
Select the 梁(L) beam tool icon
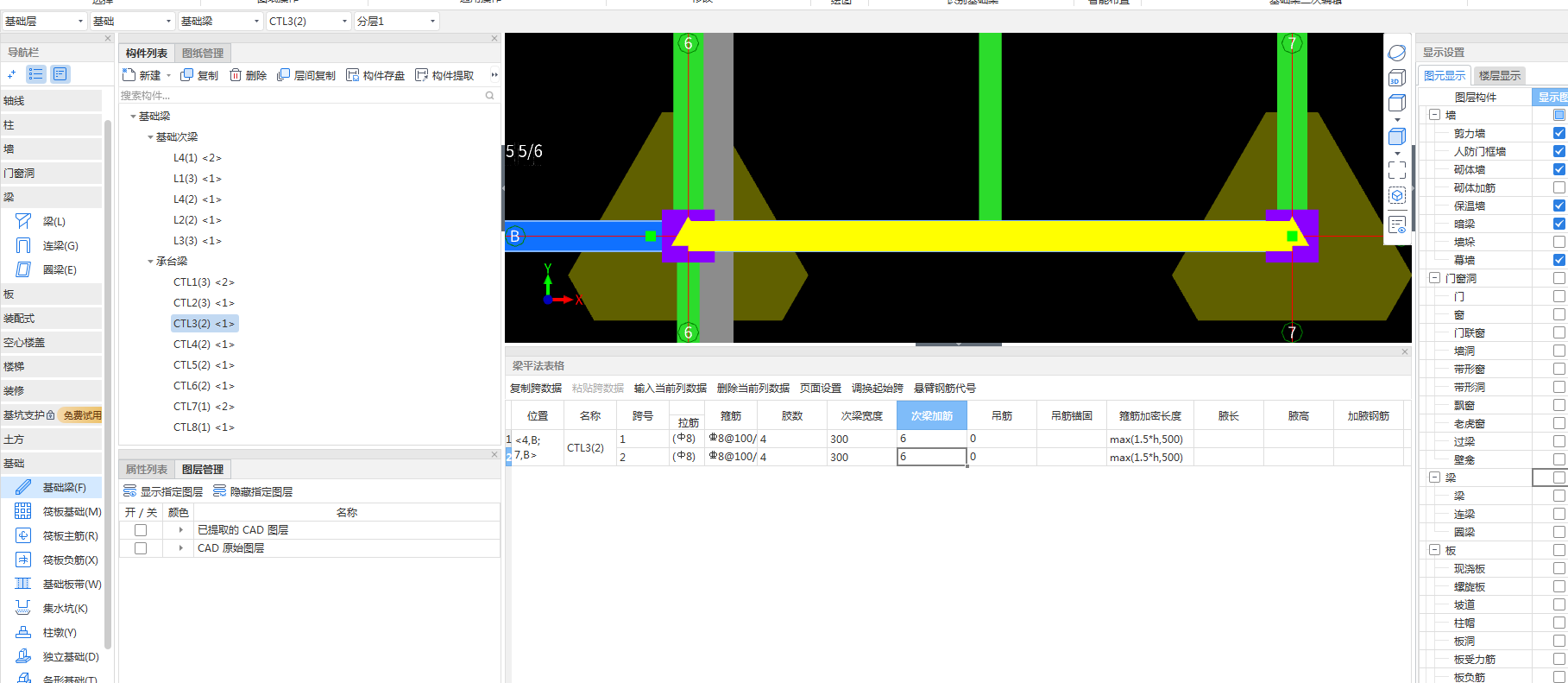[23, 222]
